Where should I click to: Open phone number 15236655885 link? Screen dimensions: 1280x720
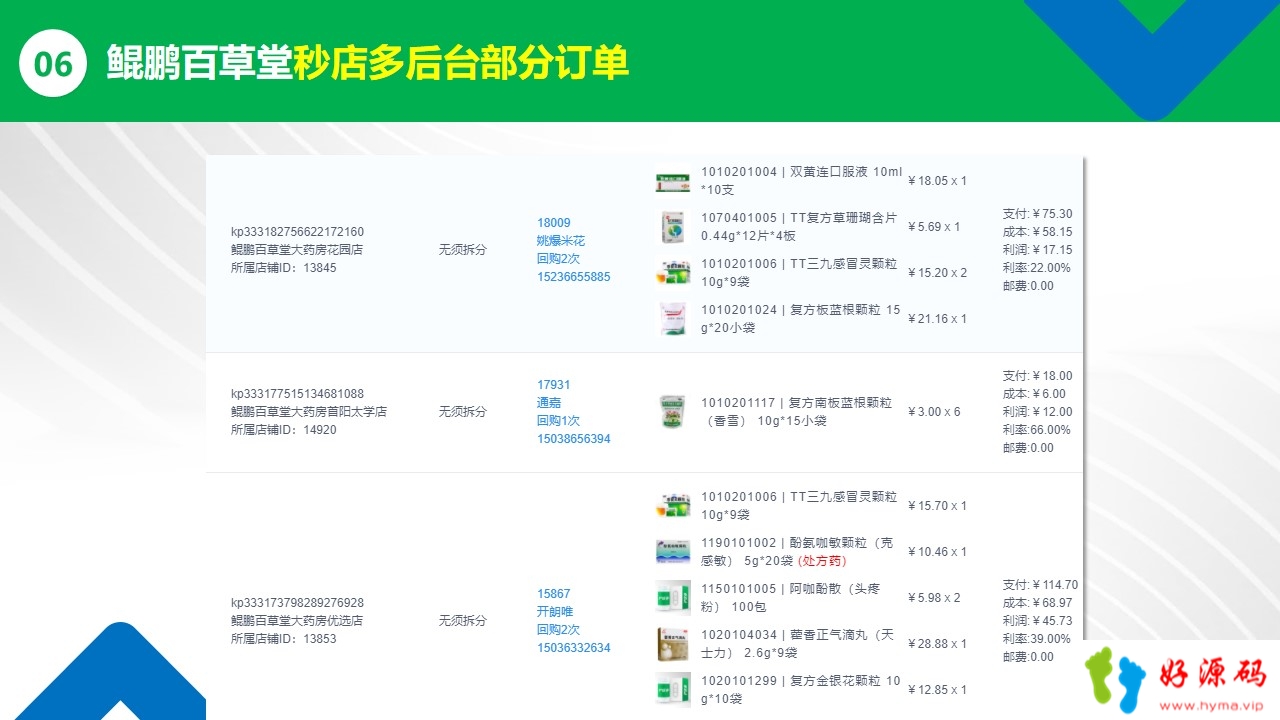(573, 277)
